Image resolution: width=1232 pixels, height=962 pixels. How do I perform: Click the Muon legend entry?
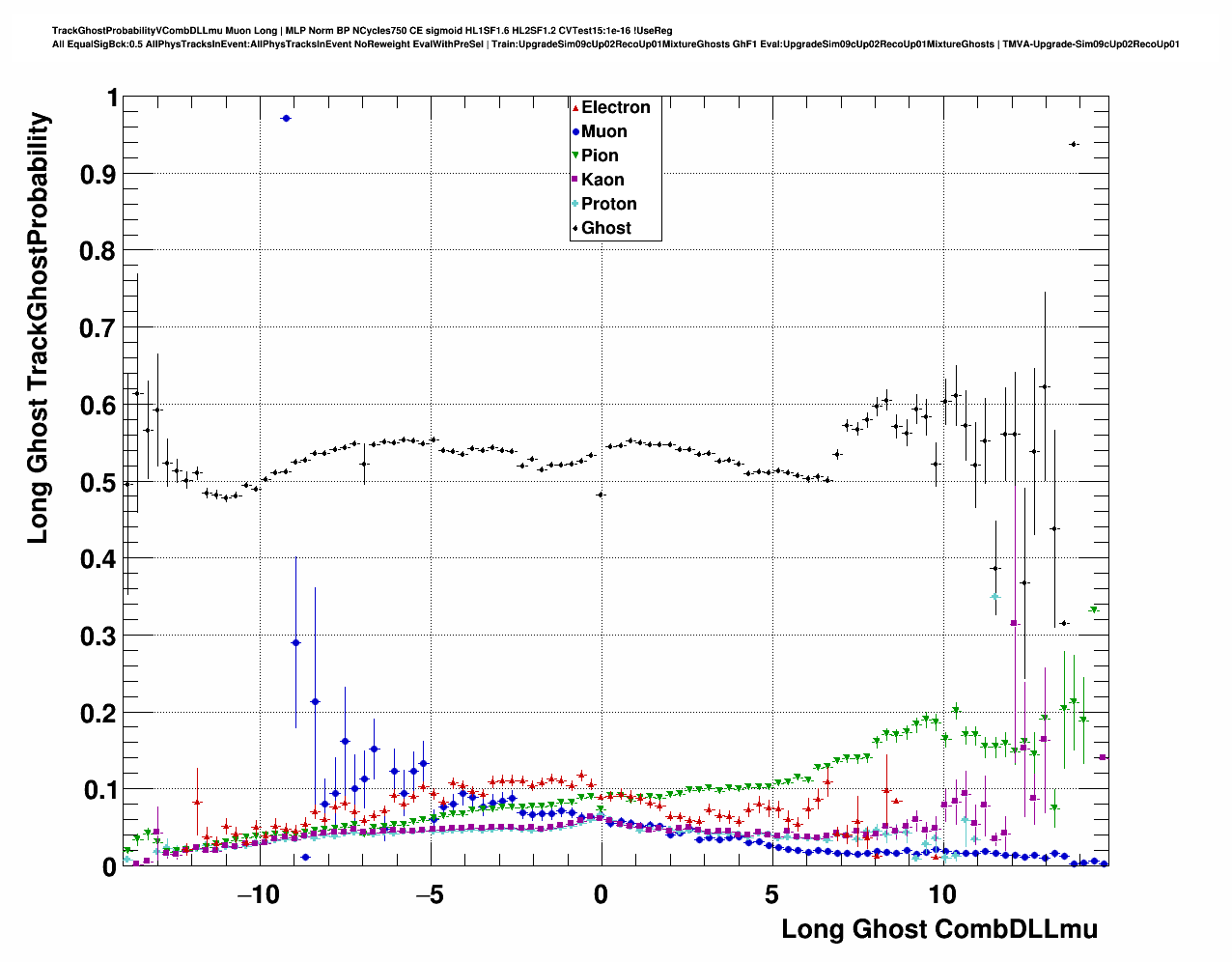600,131
